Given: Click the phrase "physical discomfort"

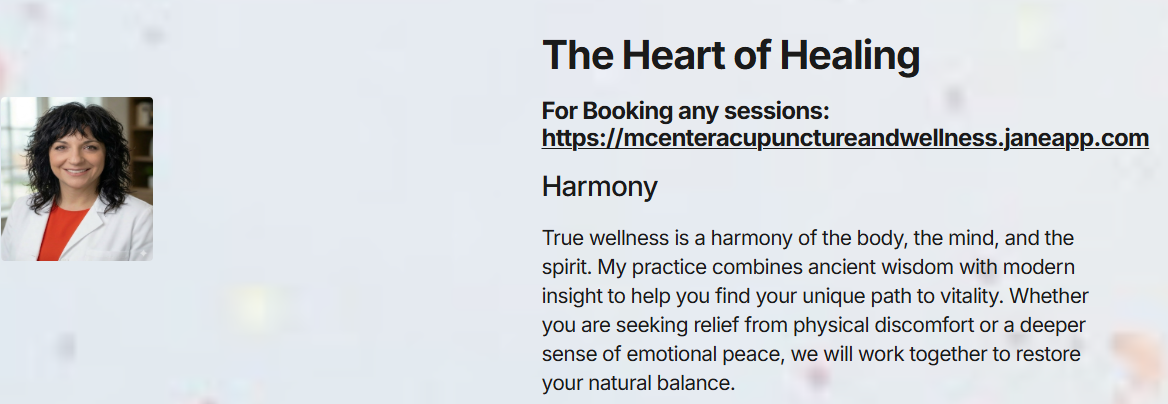Looking at the screenshot, I should pos(872,326).
